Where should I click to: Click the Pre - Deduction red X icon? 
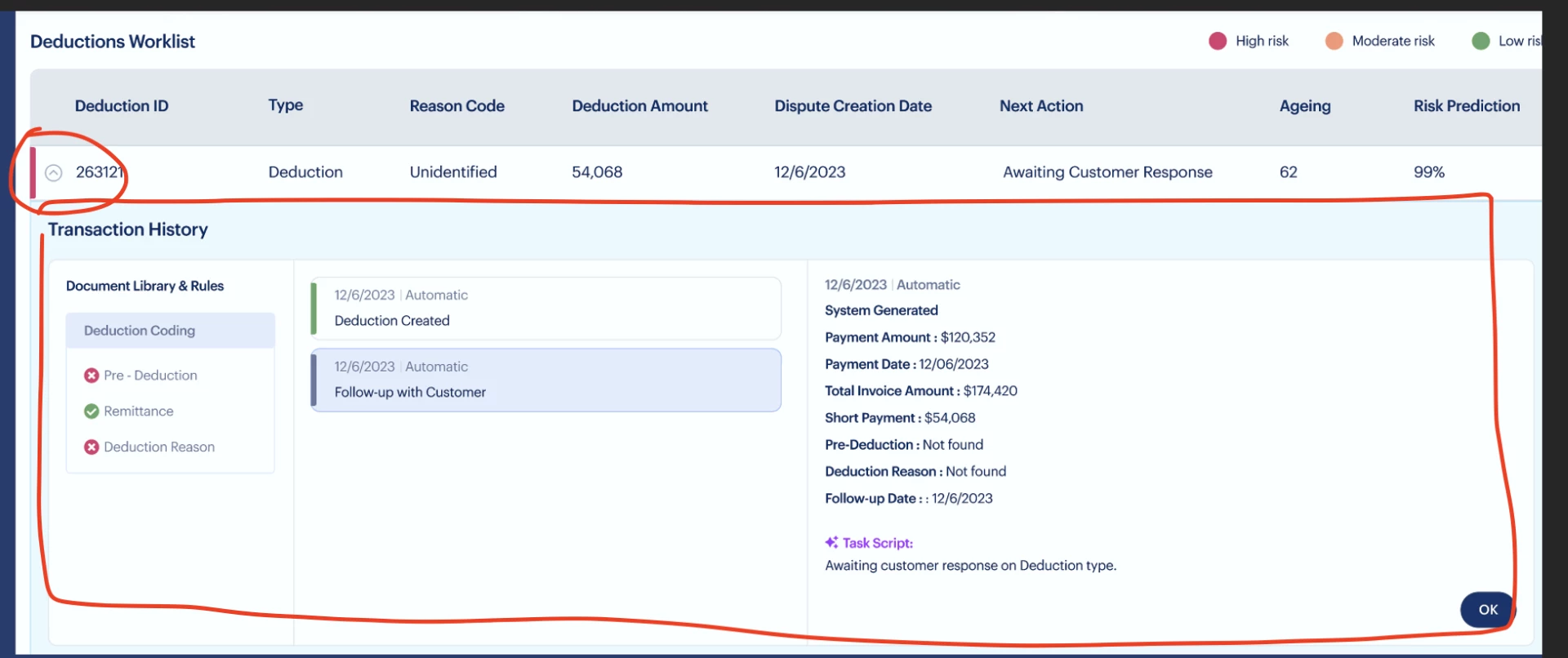[x=91, y=376]
